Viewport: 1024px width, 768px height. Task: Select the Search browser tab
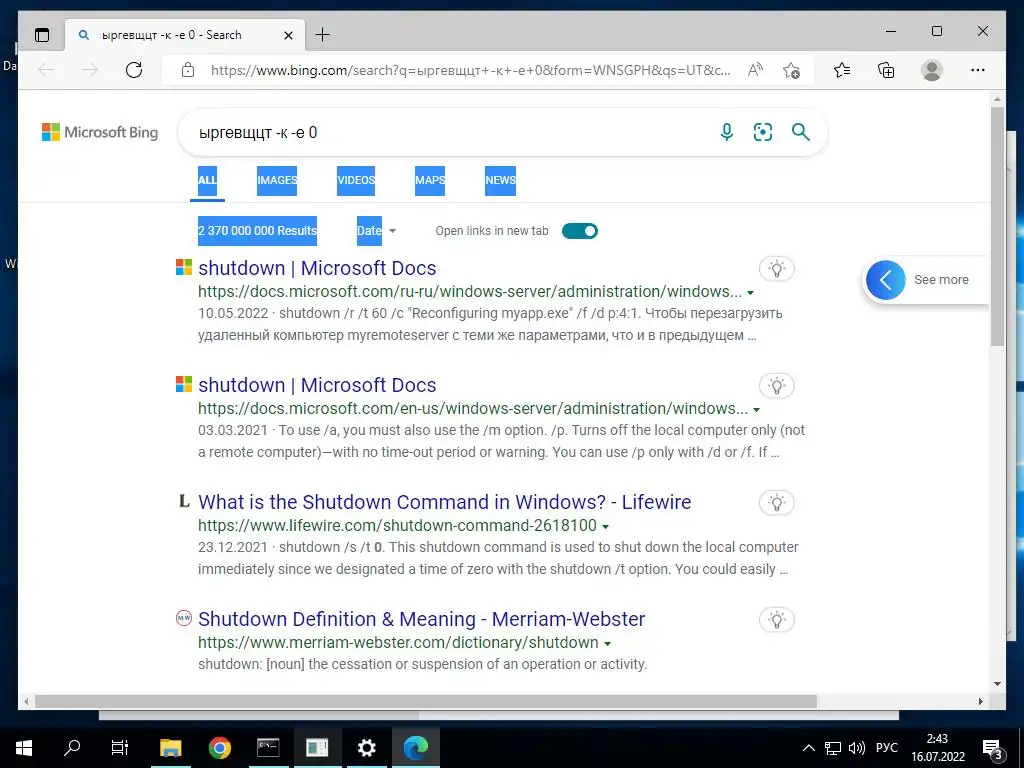click(185, 35)
